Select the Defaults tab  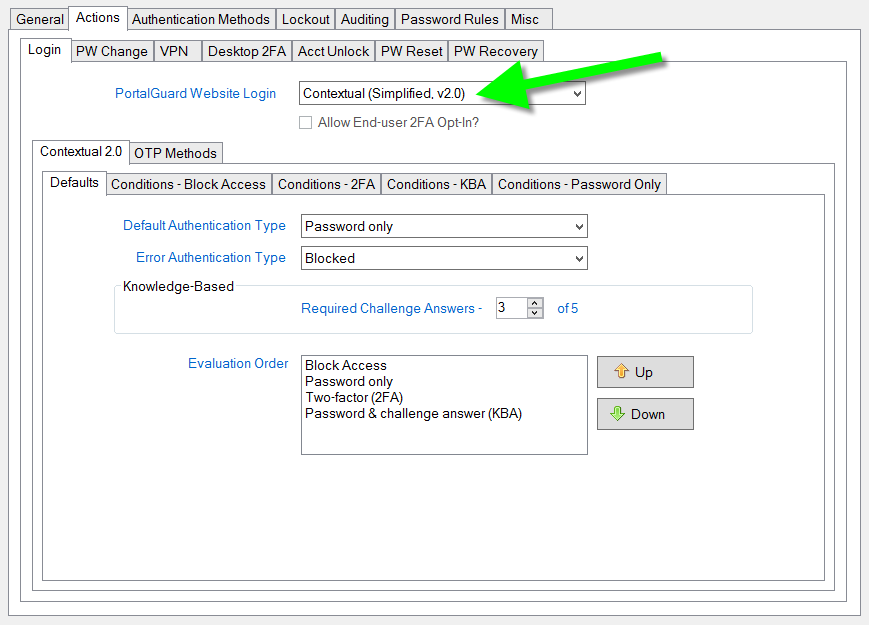74,183
